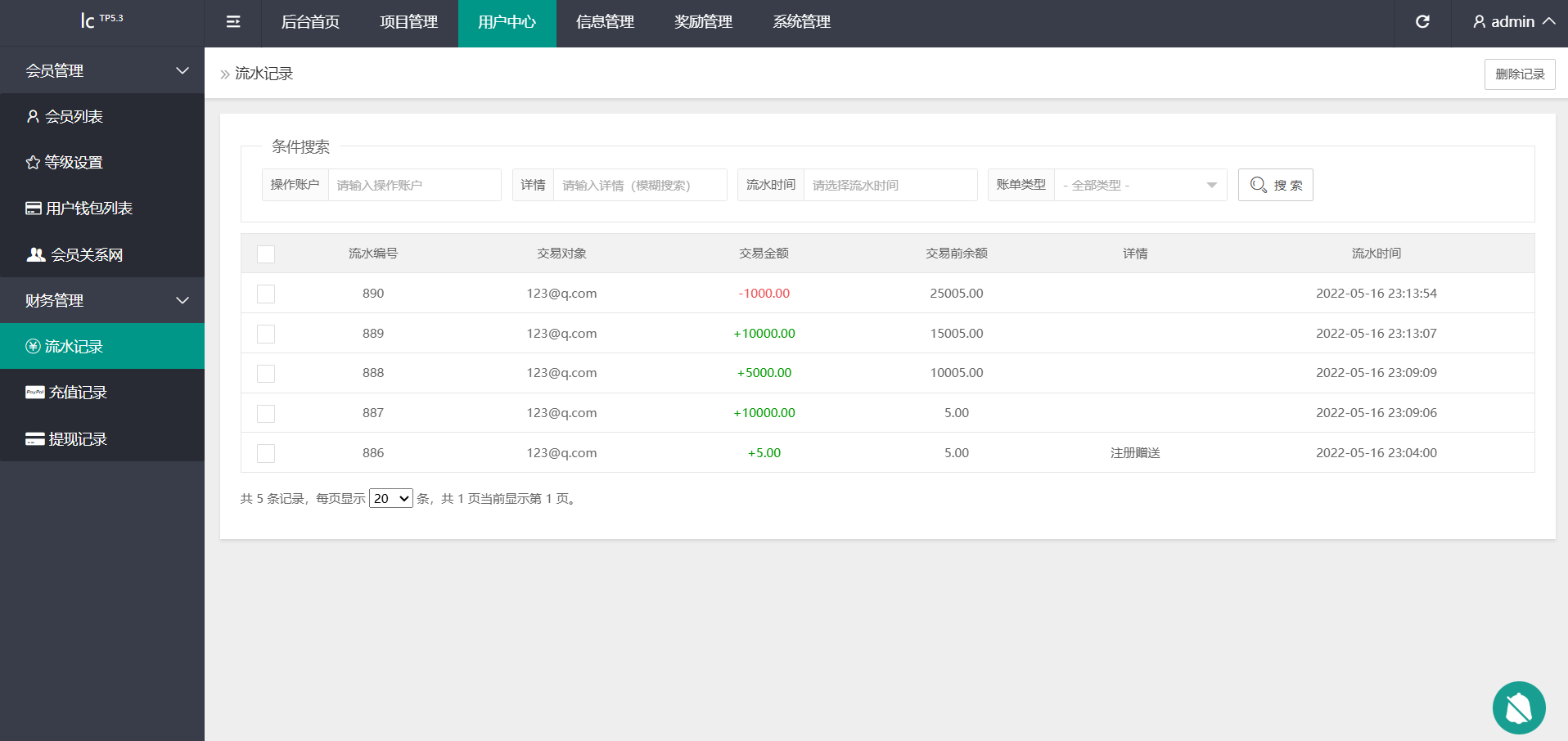Open 充值记录 via its PayPal icon
Image resolution: width=1568 pixels, height=741 pixels.
point(35,393)
